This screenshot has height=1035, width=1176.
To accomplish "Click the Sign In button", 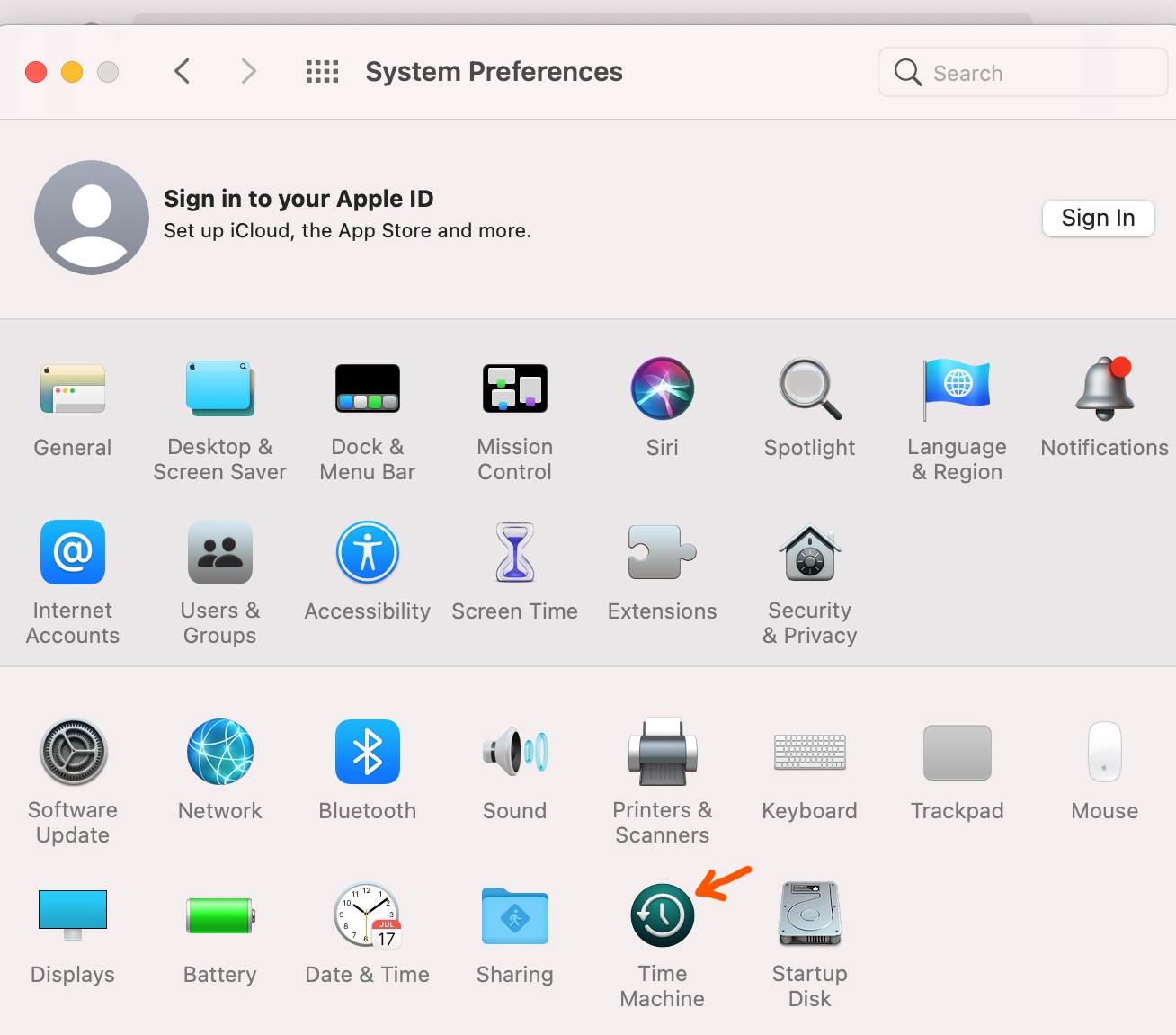I will (1099, 219).
